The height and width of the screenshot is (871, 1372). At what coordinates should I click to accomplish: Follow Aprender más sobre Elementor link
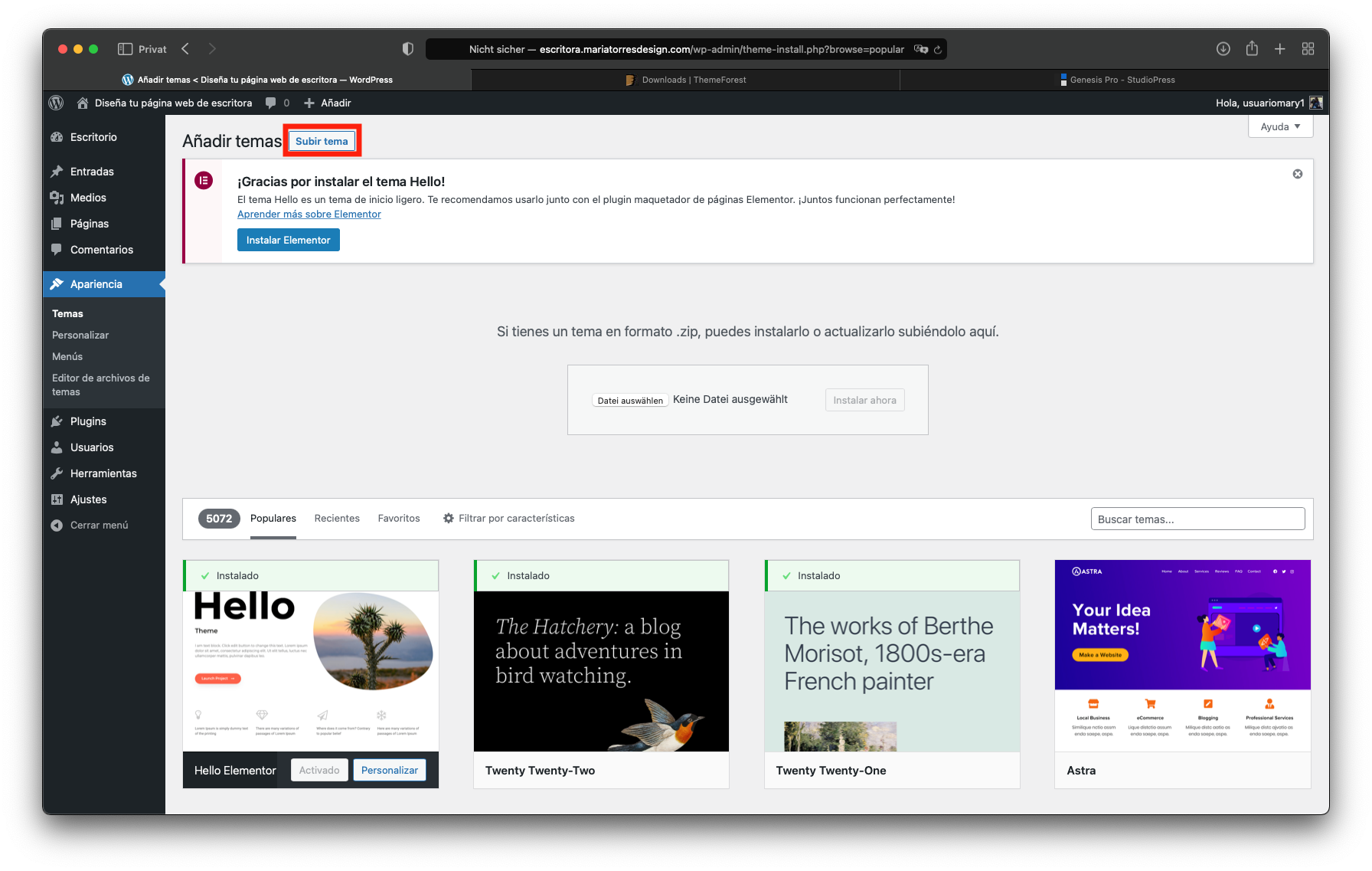tap(309, 214)
